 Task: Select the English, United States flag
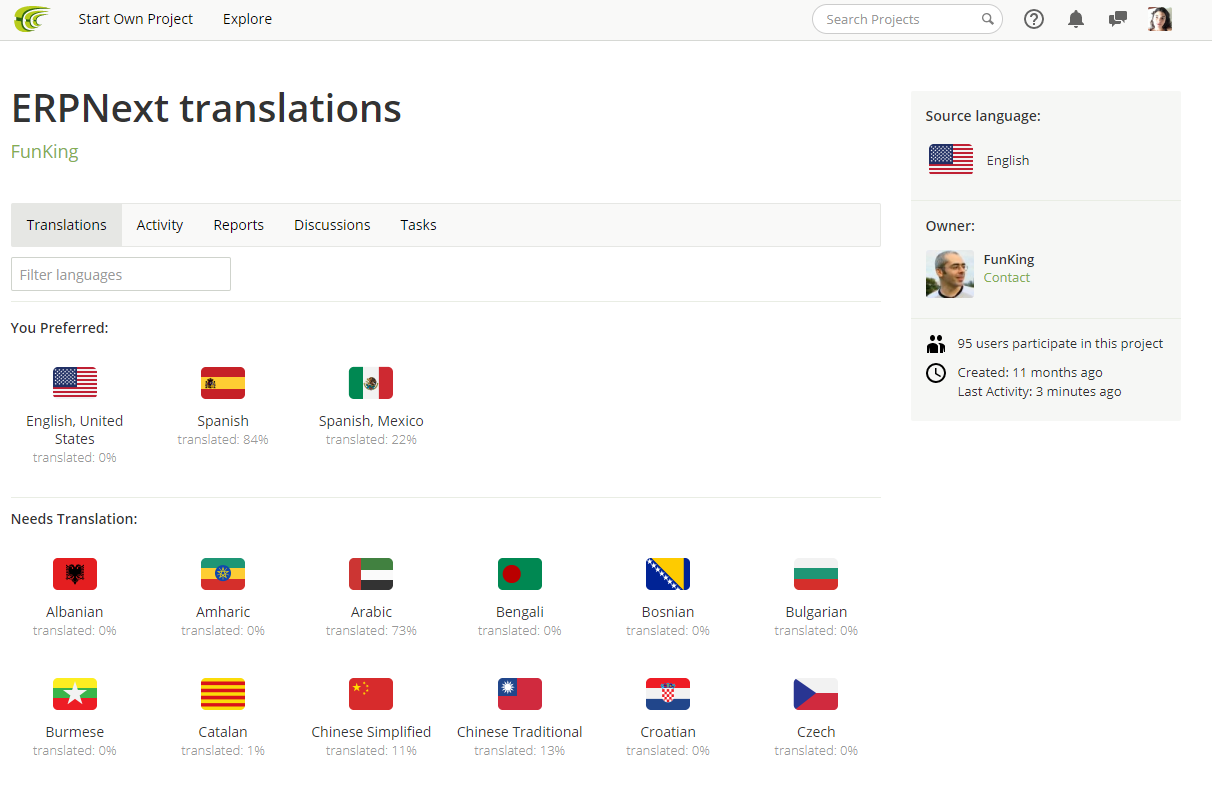click(75, 383)
